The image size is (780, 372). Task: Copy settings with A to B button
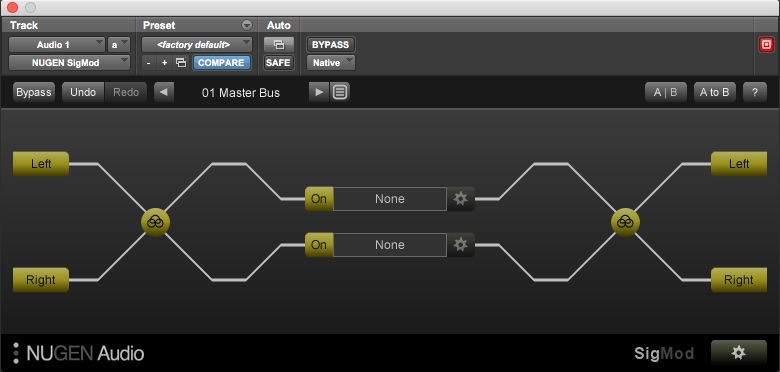point(715,93)
